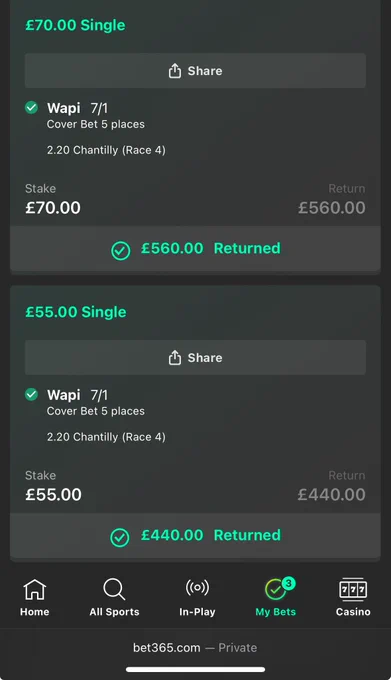The image size is (391, 680).
Task: Open the Casino slot machine icon
Action: click(353, 589)
